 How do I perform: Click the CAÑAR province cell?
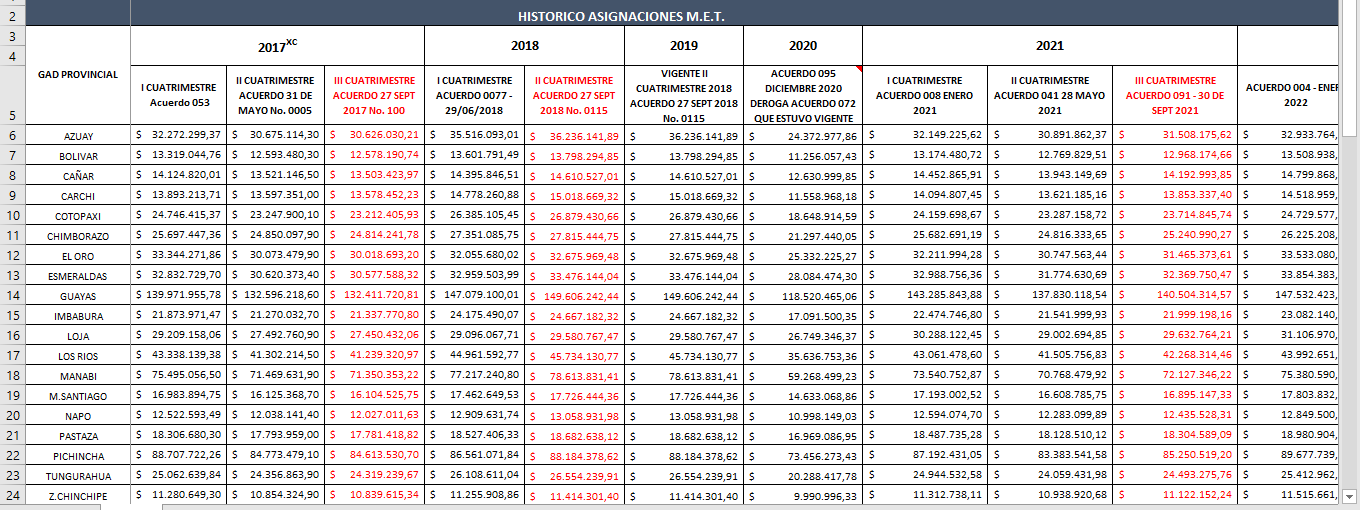[x=78, y=175]
